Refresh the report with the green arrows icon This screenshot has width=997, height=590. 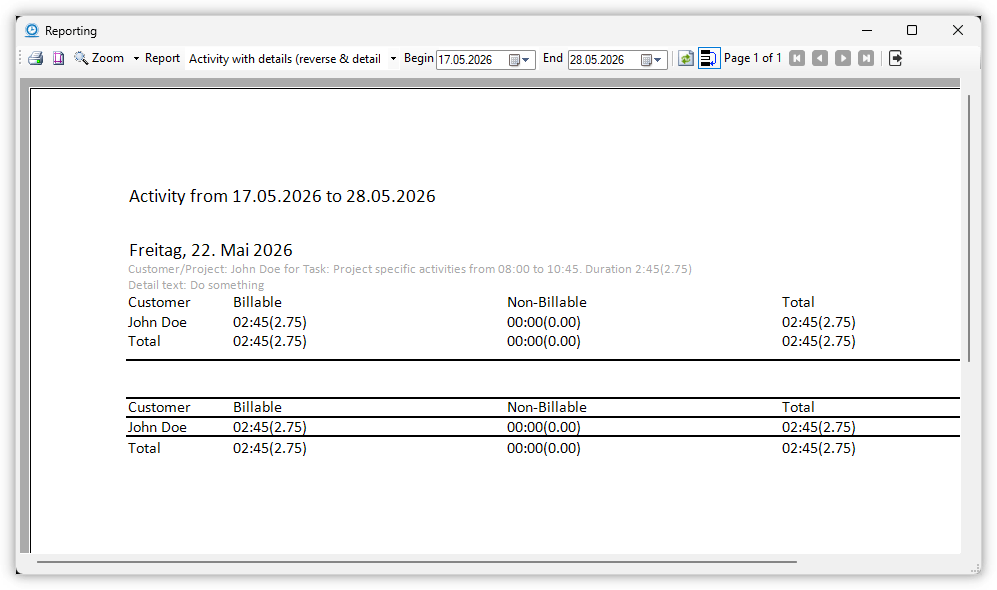tap(685, 58)
